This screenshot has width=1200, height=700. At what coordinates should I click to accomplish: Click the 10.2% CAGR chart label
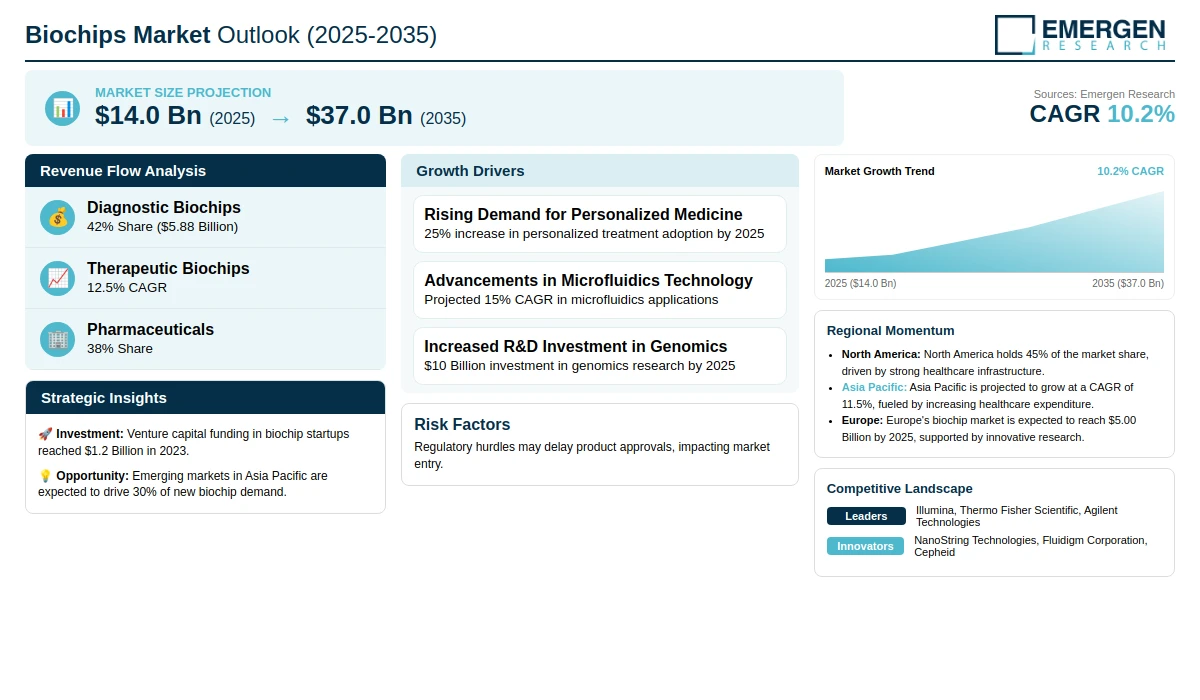pyautogui.click(x=1130, y=171)
